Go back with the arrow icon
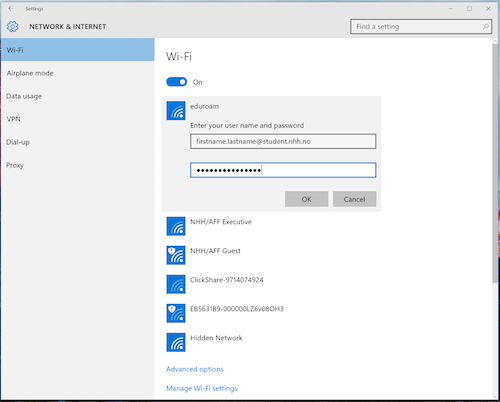 pyautogui.click(x=11, y=9)
